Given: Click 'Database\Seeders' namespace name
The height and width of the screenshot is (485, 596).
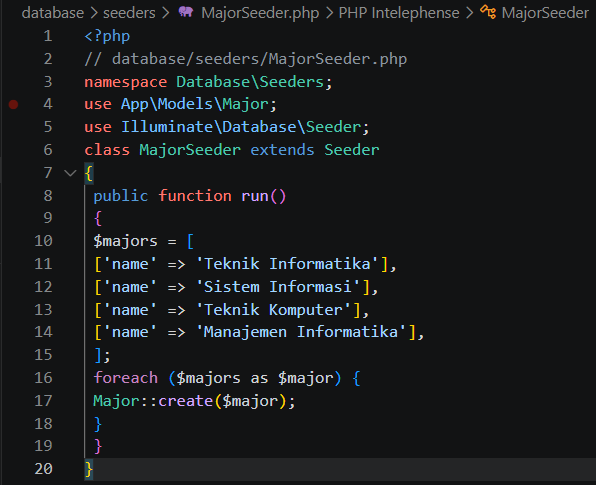Looking at the screenshot, I should pyautogui.click(x=250, y=82).
